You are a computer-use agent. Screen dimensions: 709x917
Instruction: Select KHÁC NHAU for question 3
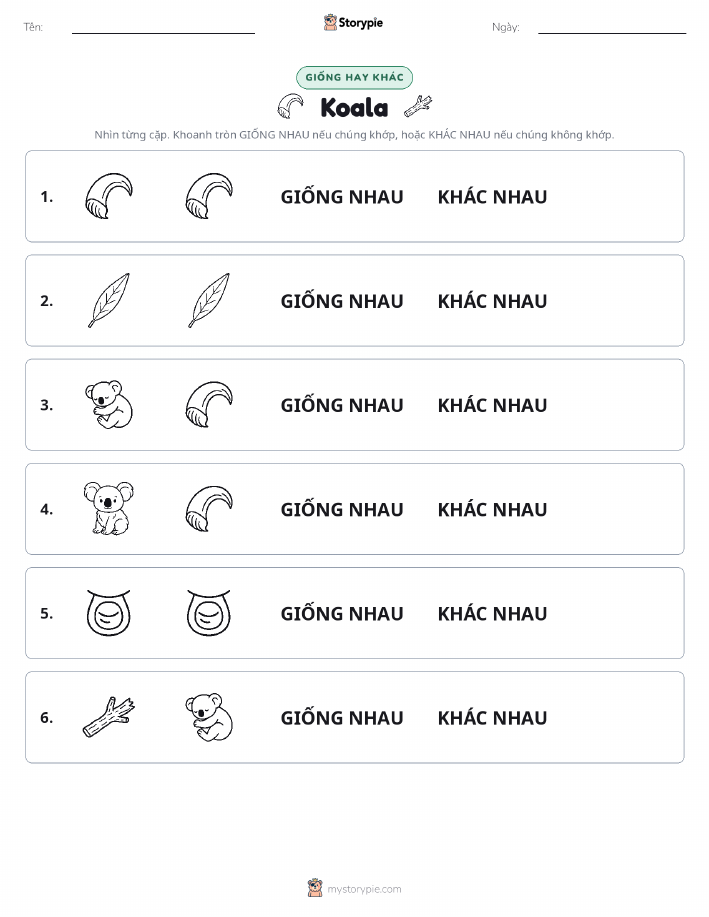(x=493, y=405)
